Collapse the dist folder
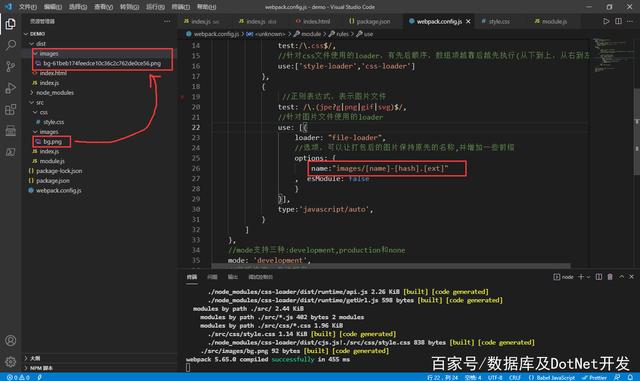This screenshot has width=640, height=381. [32, 44]
